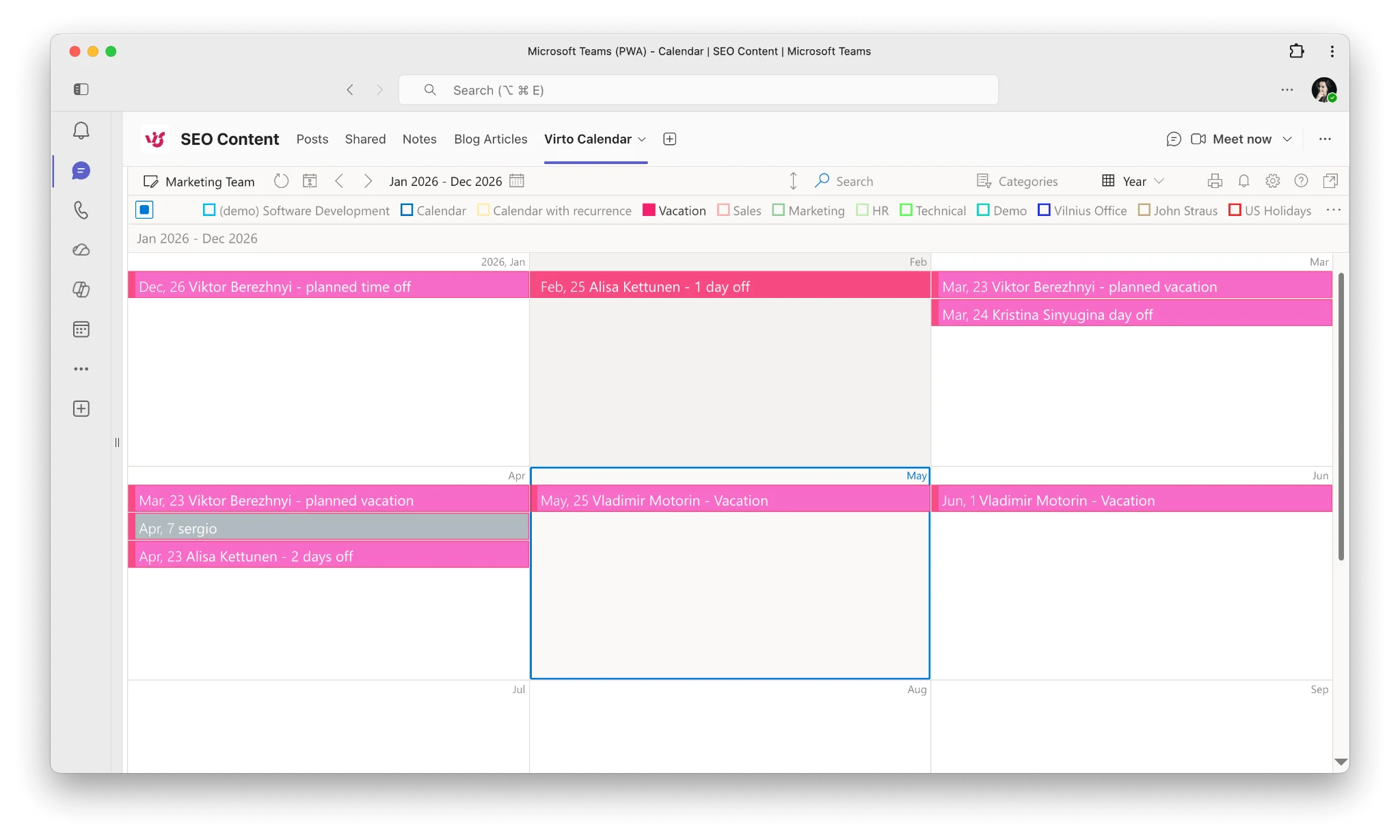This screenshot has height=840, width=1400.
Task: Enable Calendar with recurrence source
Action: coord(483,211)
